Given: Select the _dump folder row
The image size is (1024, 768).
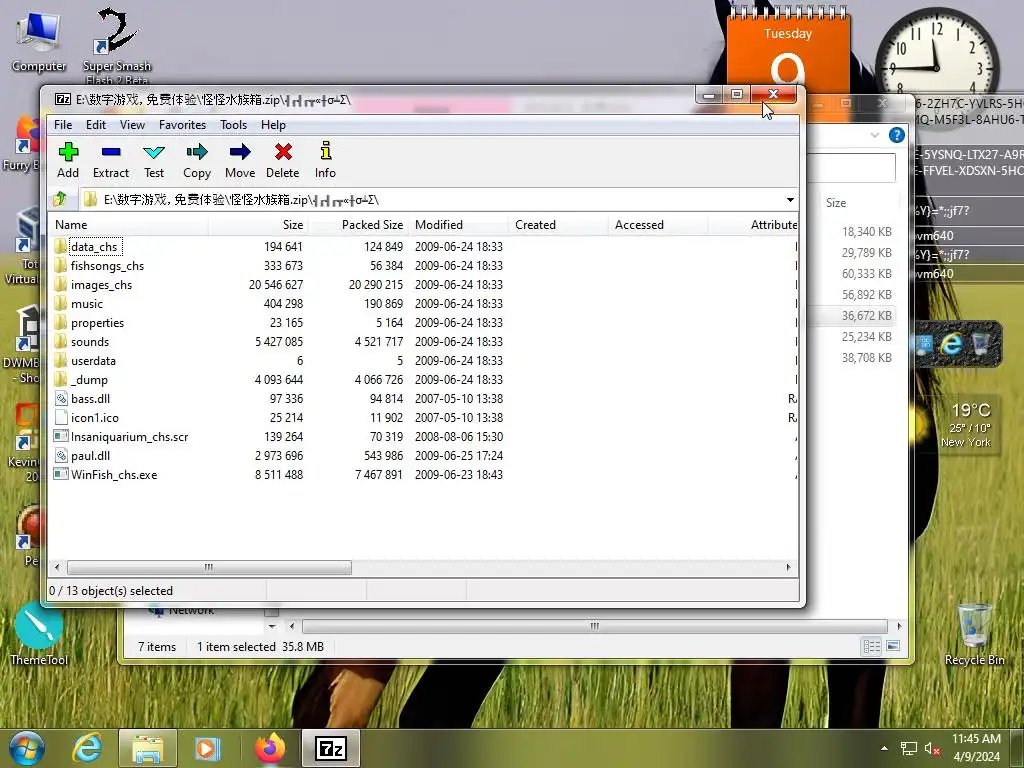Looking at the screenshot, I should click(423, 379).
